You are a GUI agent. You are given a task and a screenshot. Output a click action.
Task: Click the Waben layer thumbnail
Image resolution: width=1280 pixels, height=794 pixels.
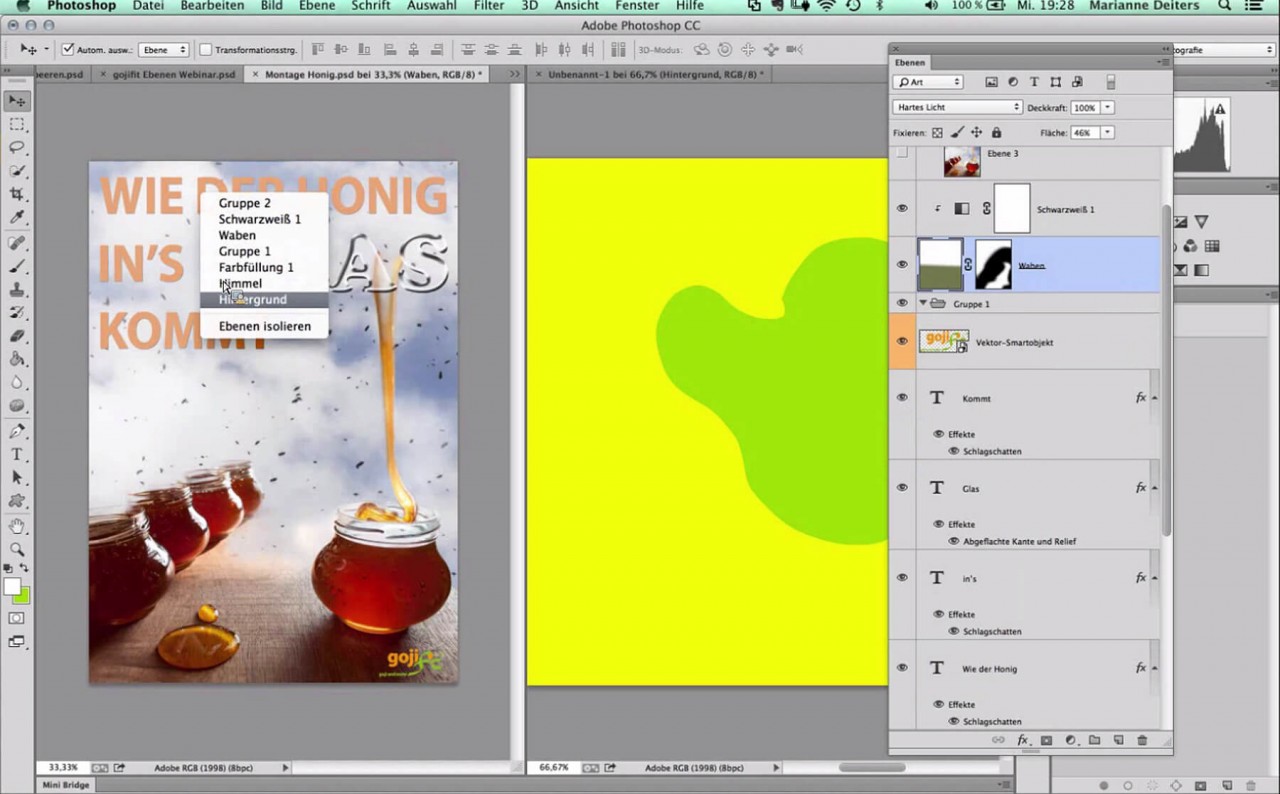[941, 265]
